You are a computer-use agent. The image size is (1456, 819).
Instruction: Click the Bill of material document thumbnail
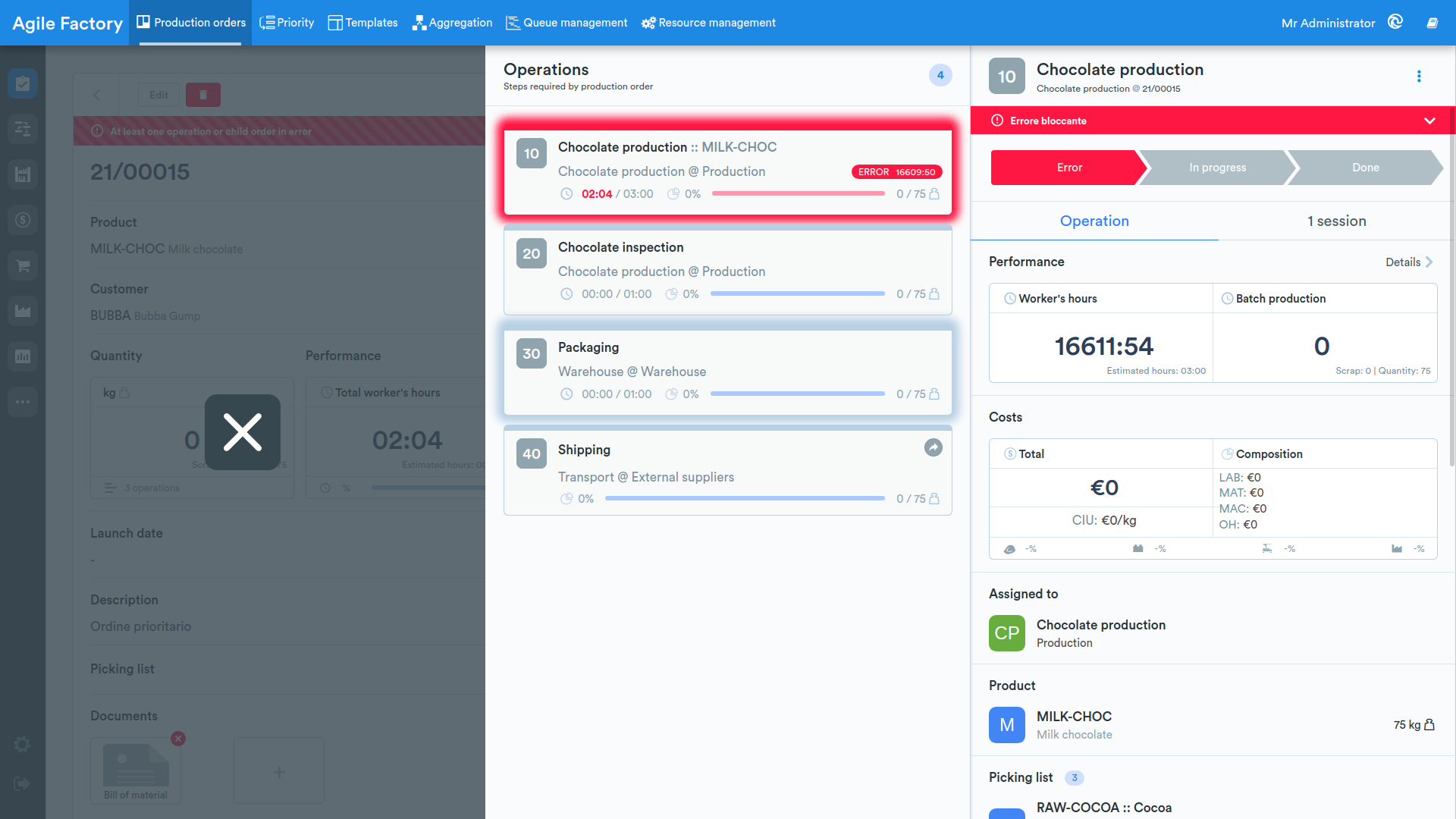(136, 770)
